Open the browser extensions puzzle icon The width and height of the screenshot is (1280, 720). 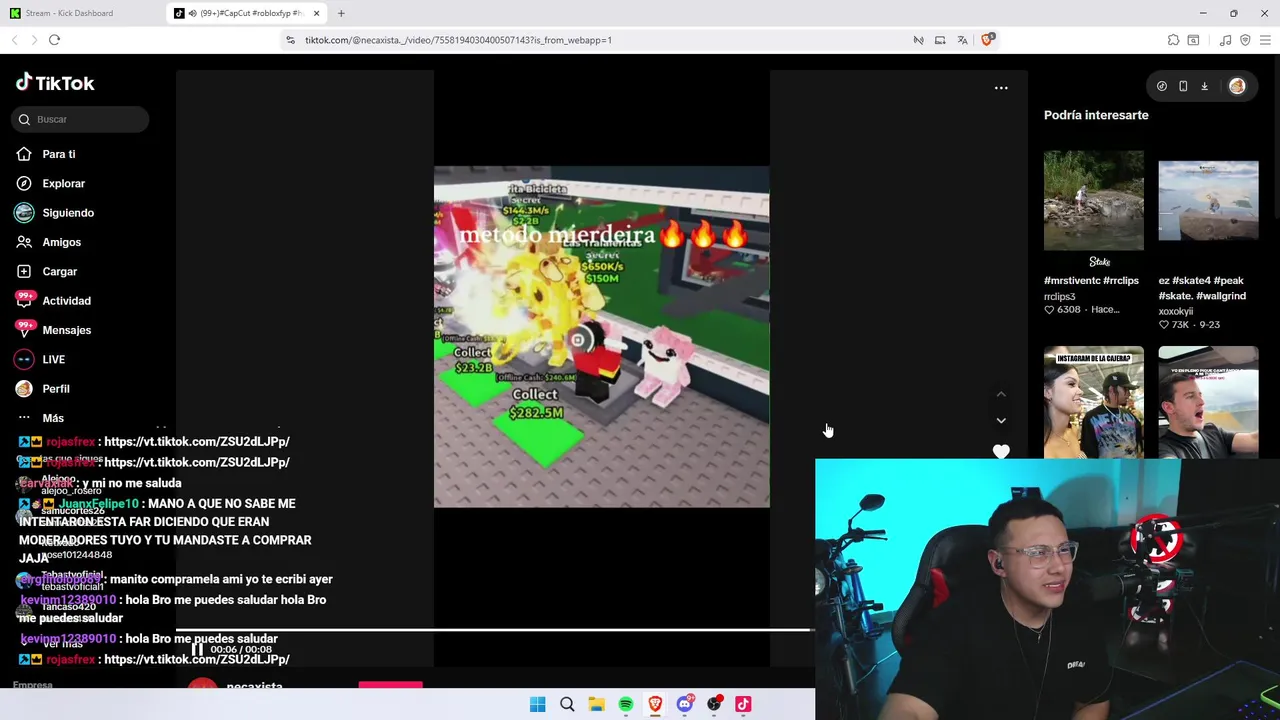1173,40
